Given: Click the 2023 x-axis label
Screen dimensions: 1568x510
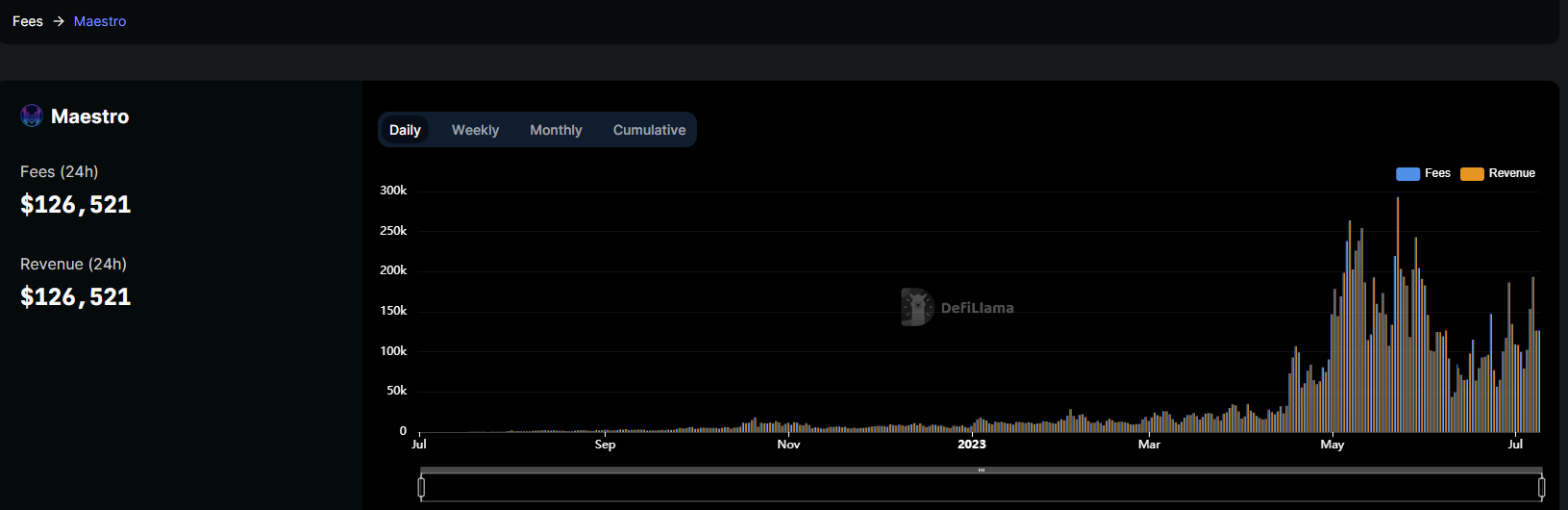Looking at the screenshot, I should 972,445.
